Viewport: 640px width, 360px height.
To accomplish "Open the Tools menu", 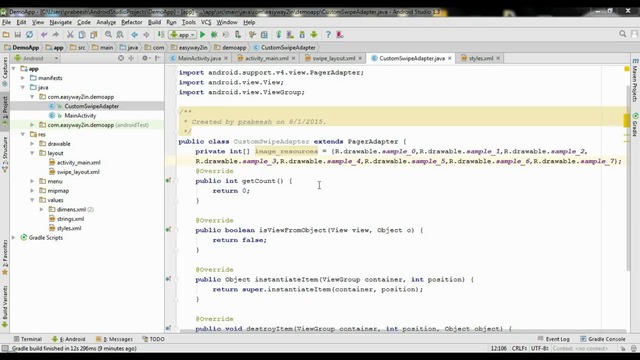I will tap(189, 22).
